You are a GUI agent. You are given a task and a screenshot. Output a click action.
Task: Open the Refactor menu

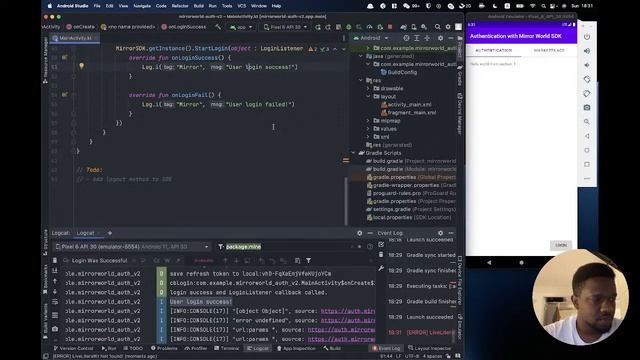tap(180, 6)
